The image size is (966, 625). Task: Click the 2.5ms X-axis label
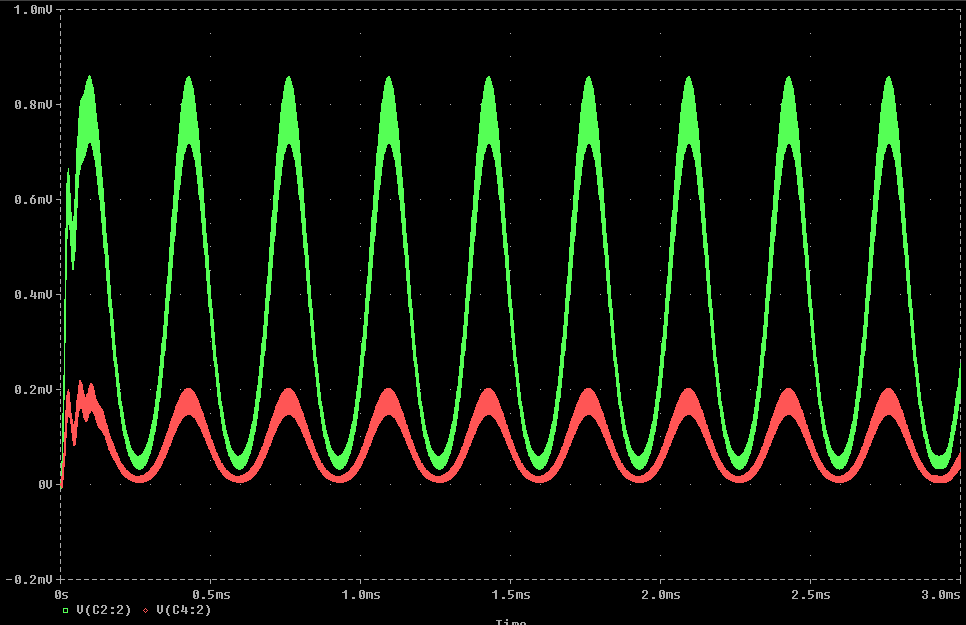coord(811,595)
